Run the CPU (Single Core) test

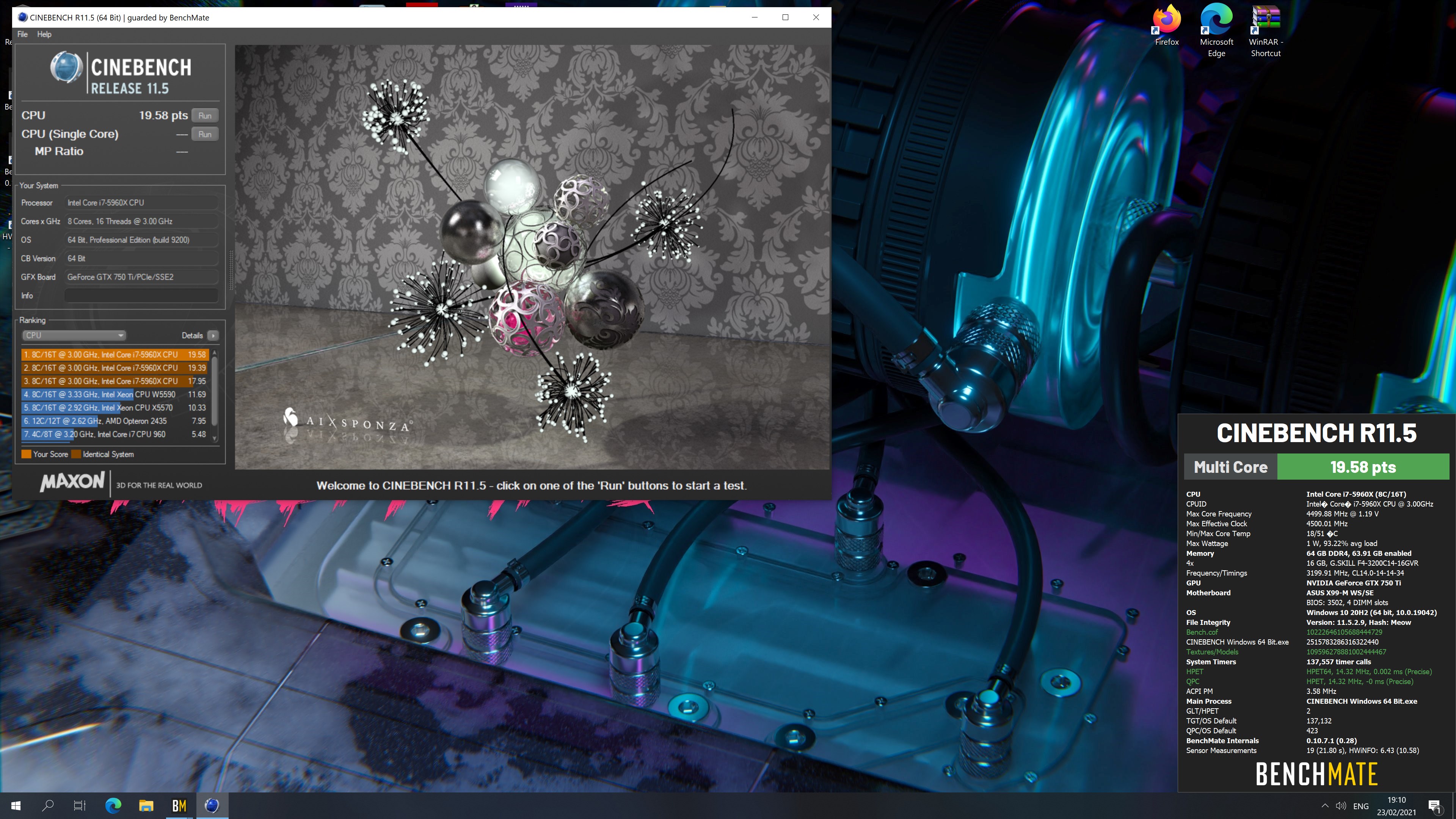[205, 134]
